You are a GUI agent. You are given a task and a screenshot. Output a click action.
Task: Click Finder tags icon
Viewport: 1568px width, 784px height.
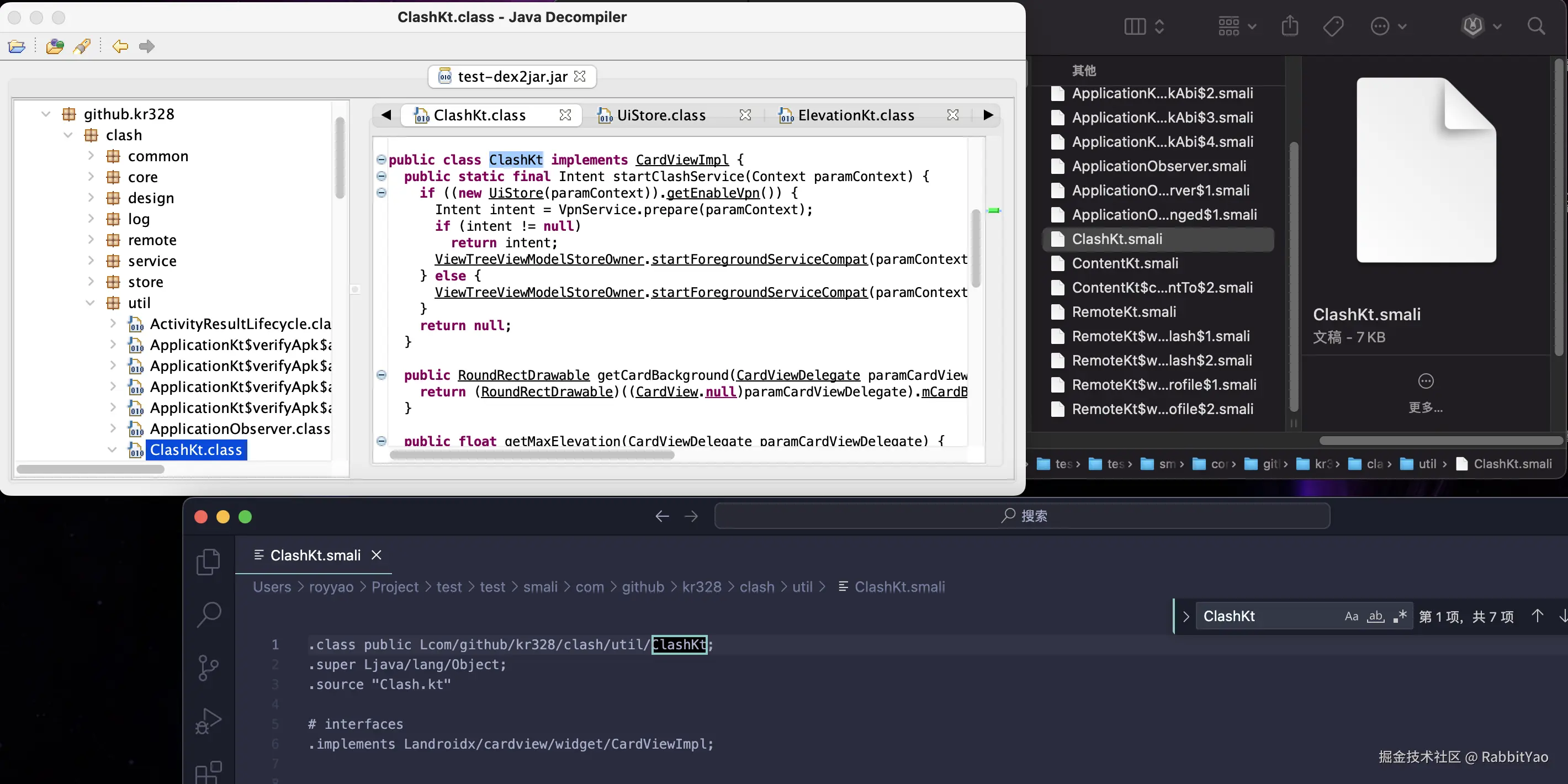1333,26
